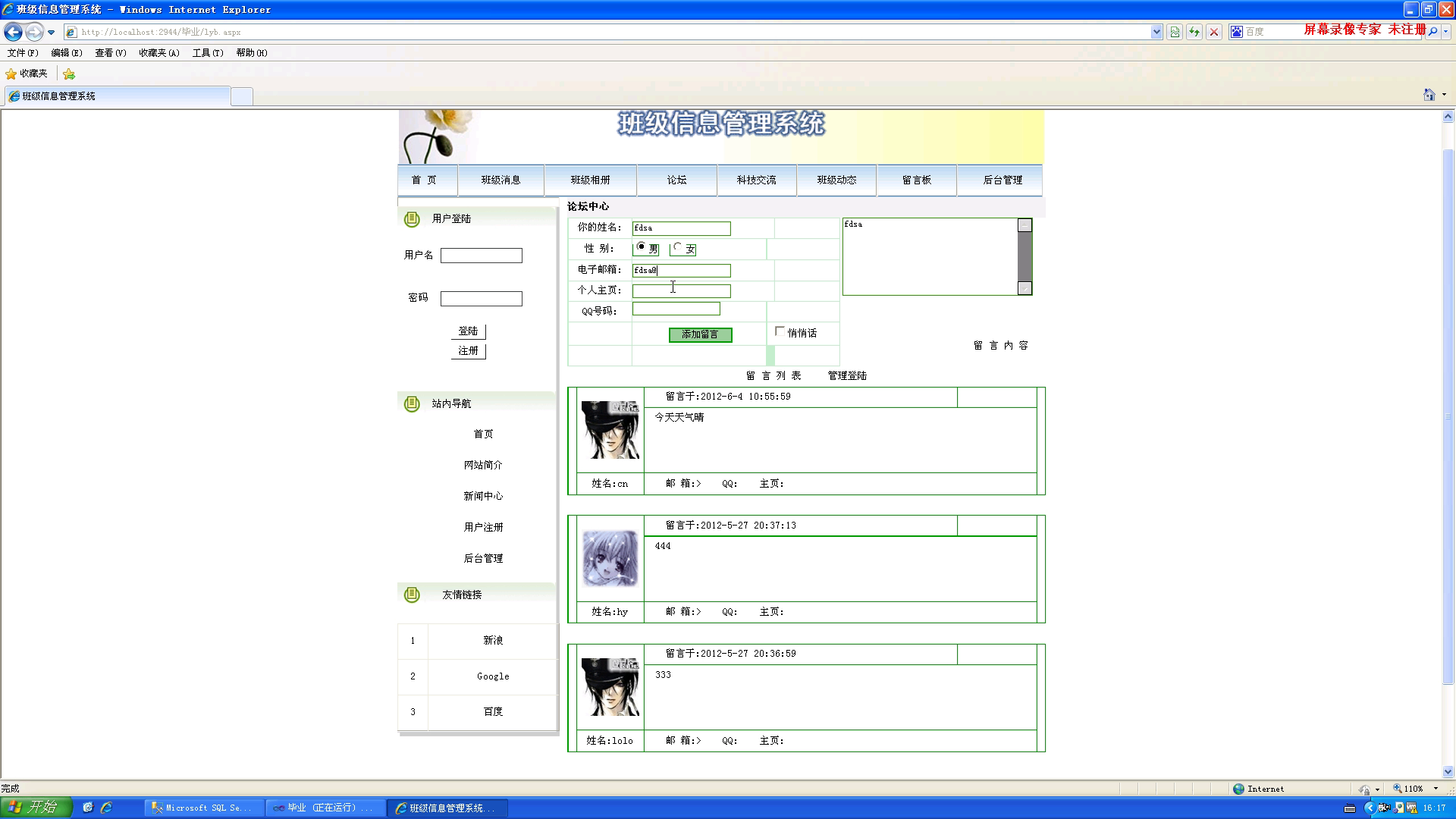The width and height of the screenshot is (1456, 819).
Task: Open the 科技交流 navigation item
Action: (756, 180)
